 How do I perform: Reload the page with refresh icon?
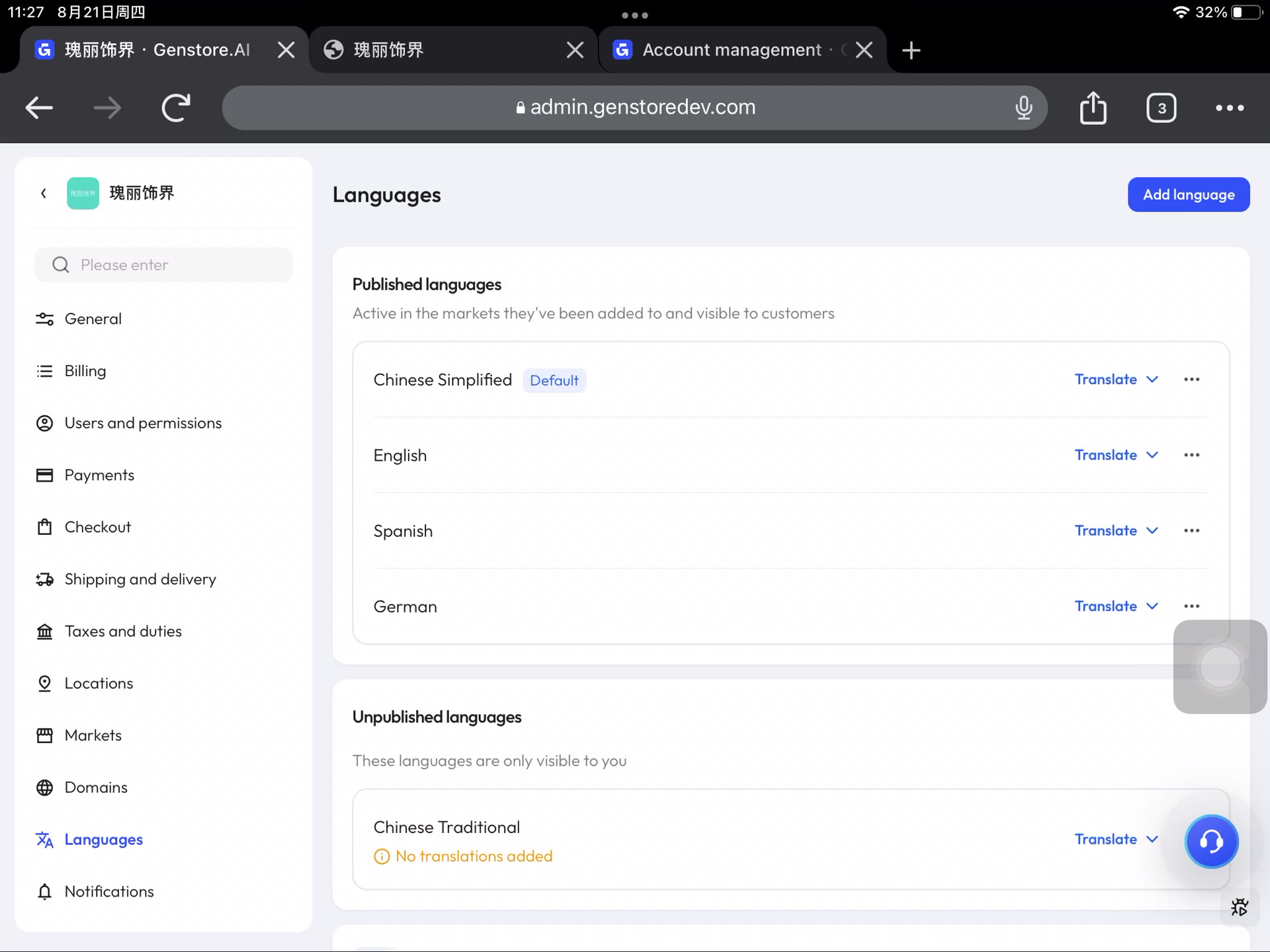pyautogui.click(x=176, y=108)
